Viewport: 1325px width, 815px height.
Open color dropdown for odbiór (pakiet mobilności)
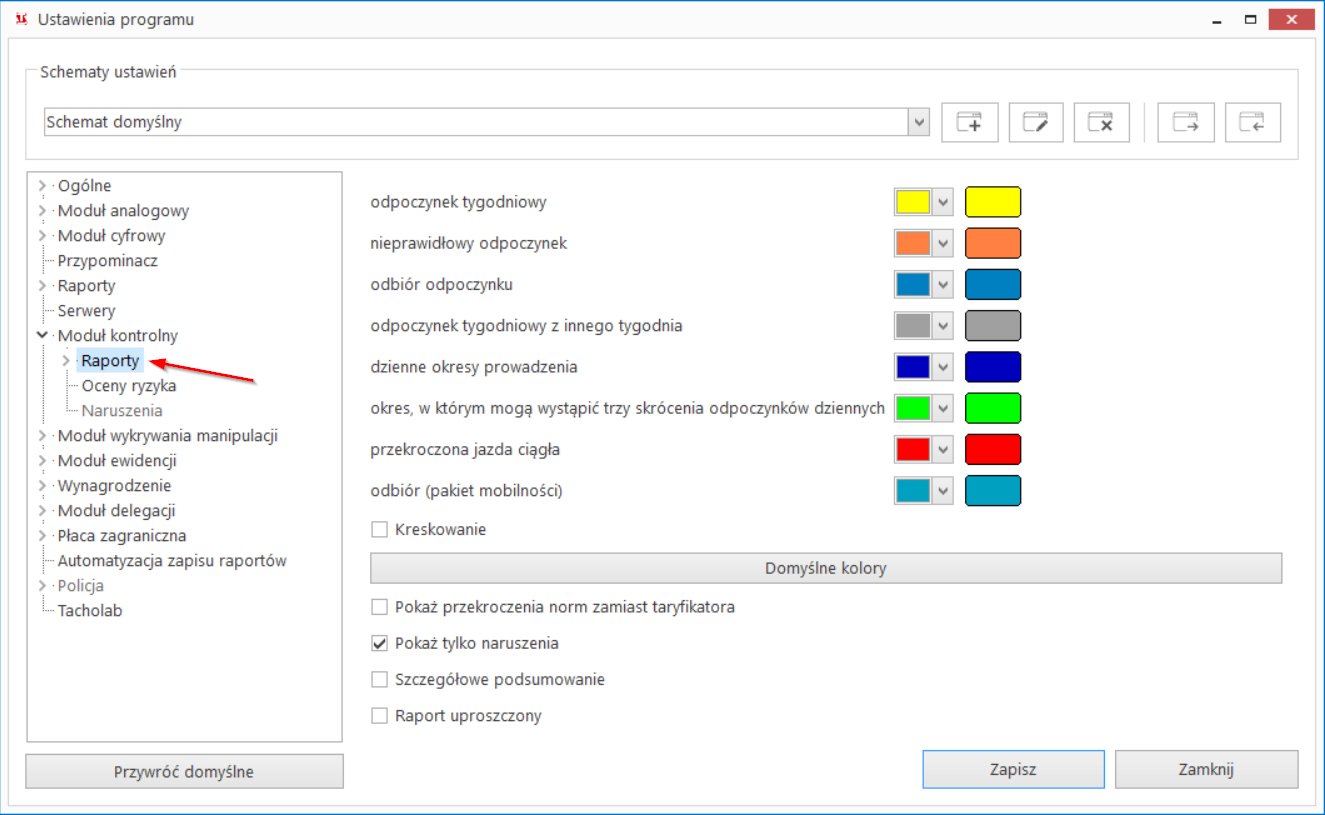point(942,491)
